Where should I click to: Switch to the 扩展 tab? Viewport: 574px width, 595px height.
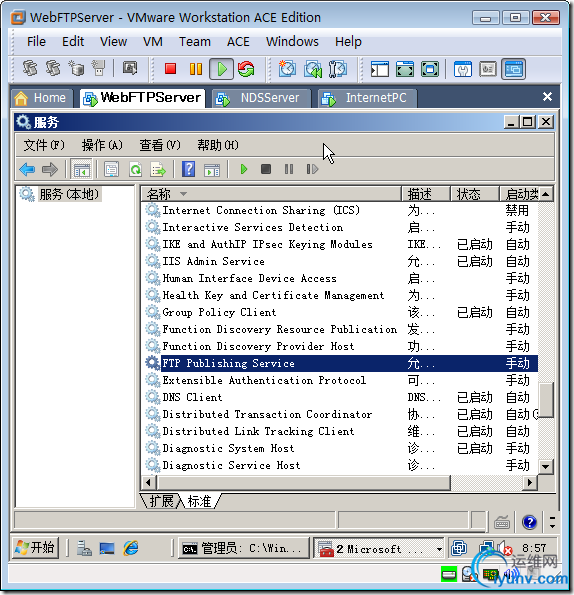(161, 501)
